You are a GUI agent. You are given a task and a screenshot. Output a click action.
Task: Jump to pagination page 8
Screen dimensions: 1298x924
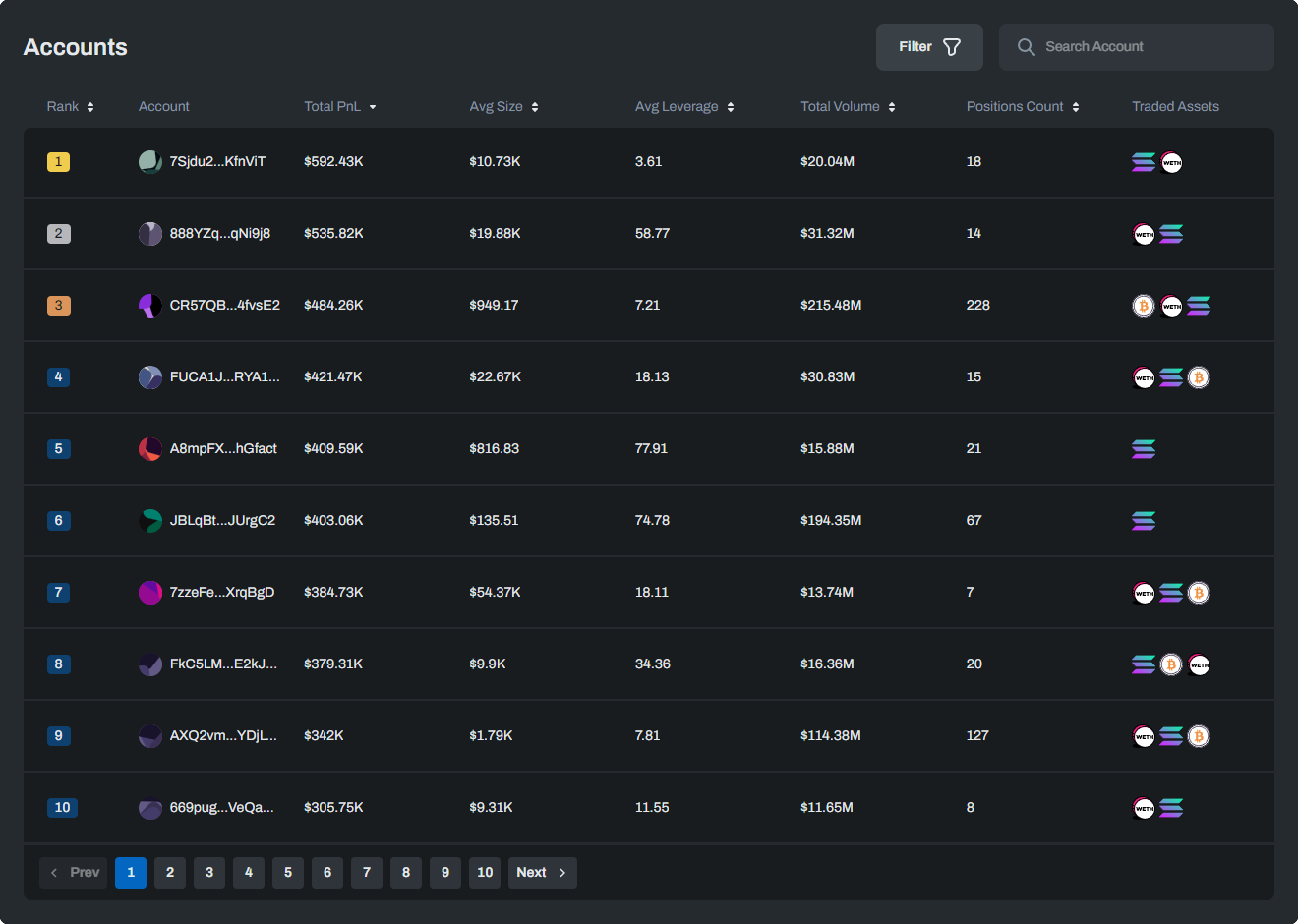pyautogui.click(x=406, y=872)
